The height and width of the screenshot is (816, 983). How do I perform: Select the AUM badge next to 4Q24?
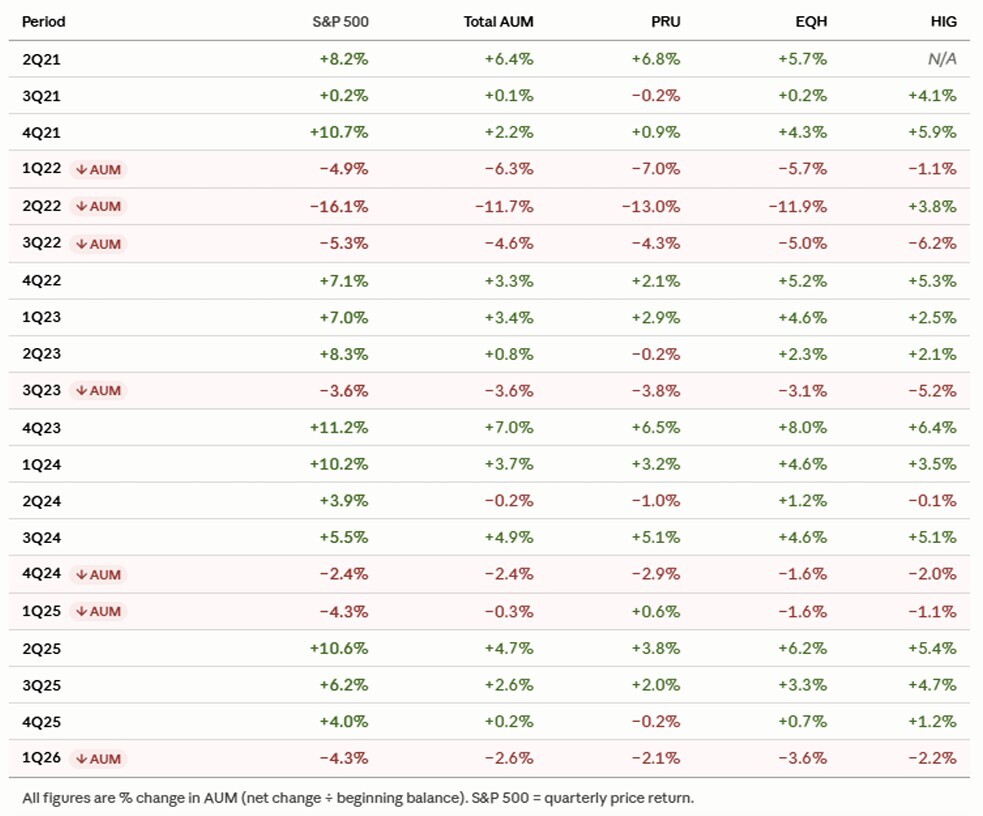[x=98, y=574]
